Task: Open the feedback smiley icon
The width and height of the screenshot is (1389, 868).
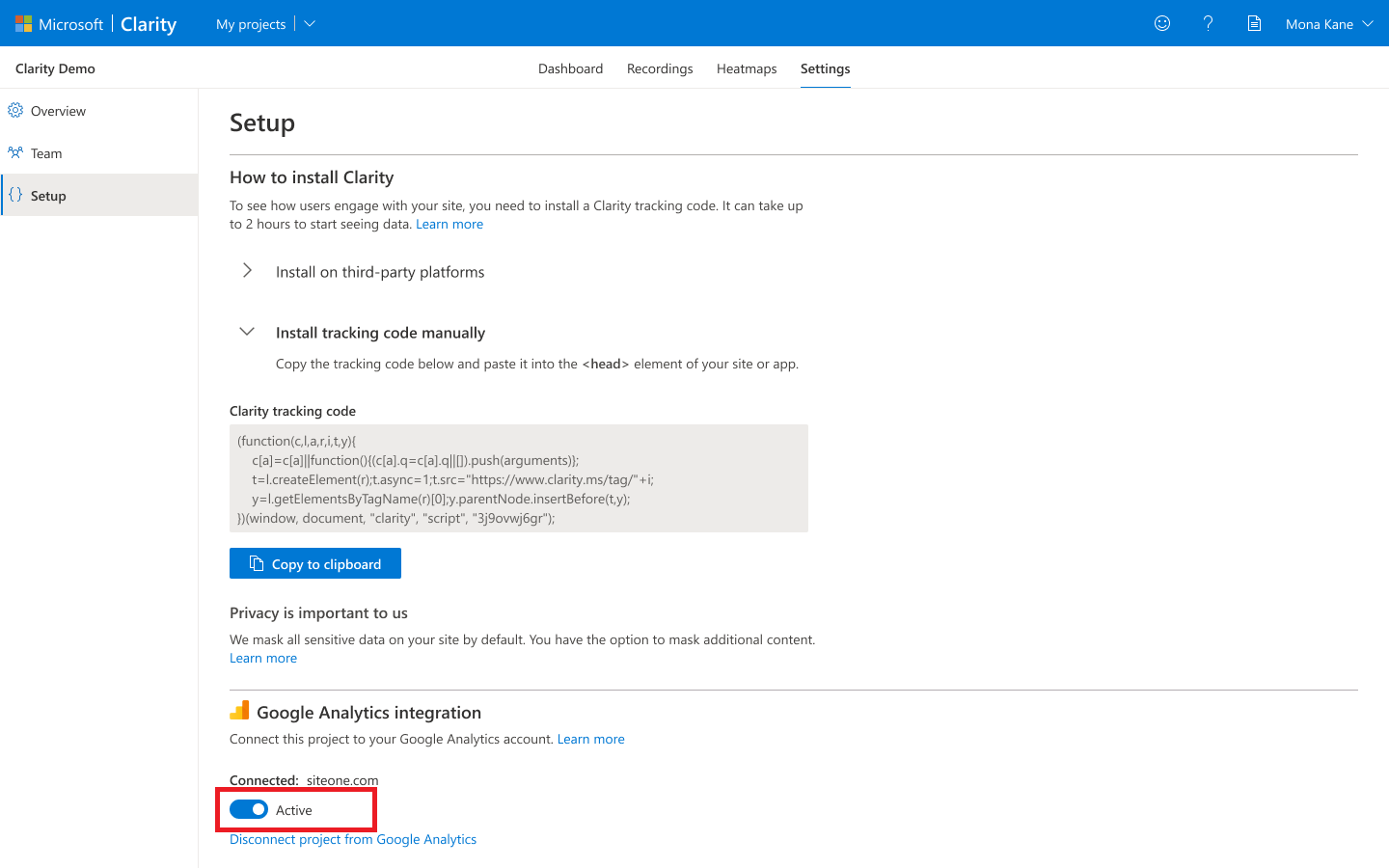Action: pos(1161,23)
